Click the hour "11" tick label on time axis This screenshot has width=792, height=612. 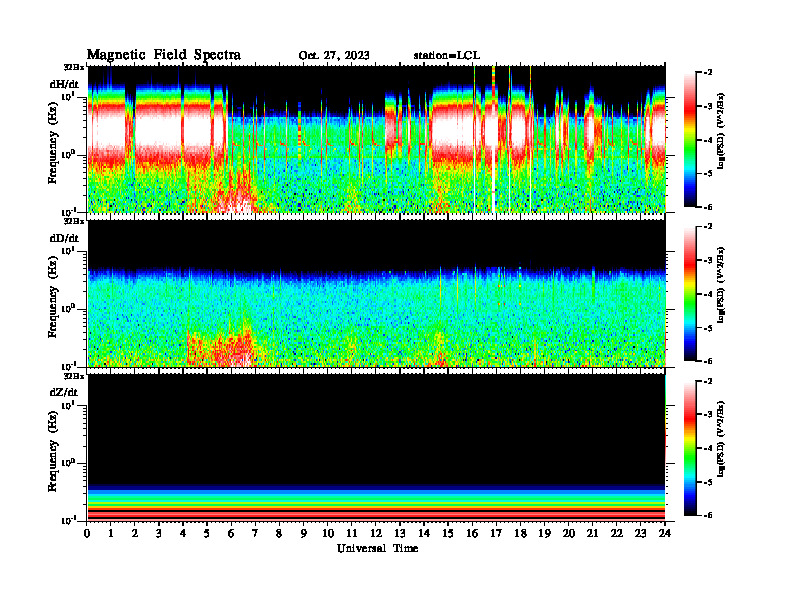[x=352, y=533]
